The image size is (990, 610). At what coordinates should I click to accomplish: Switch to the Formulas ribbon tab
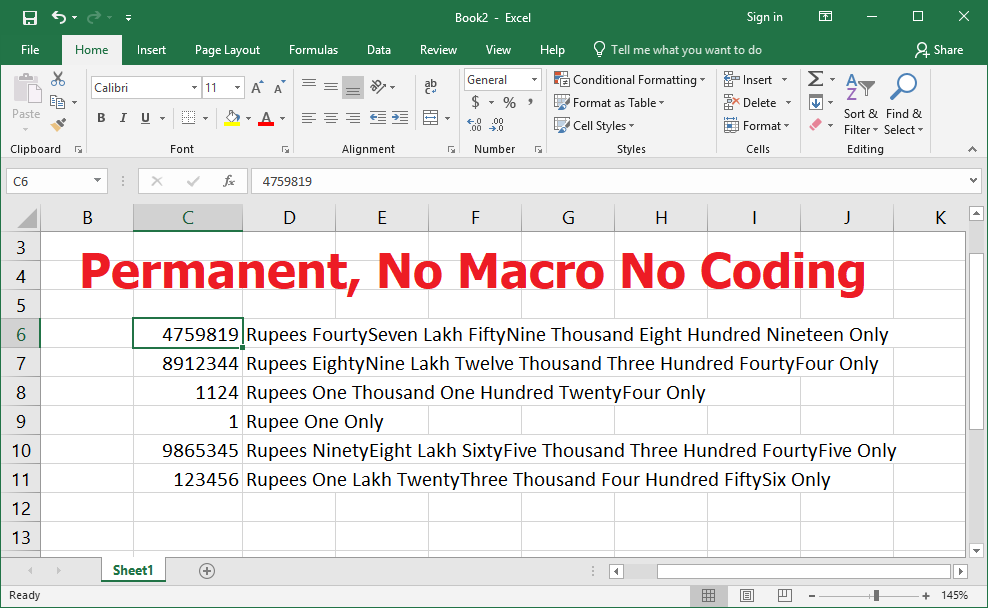click(313, 49)
